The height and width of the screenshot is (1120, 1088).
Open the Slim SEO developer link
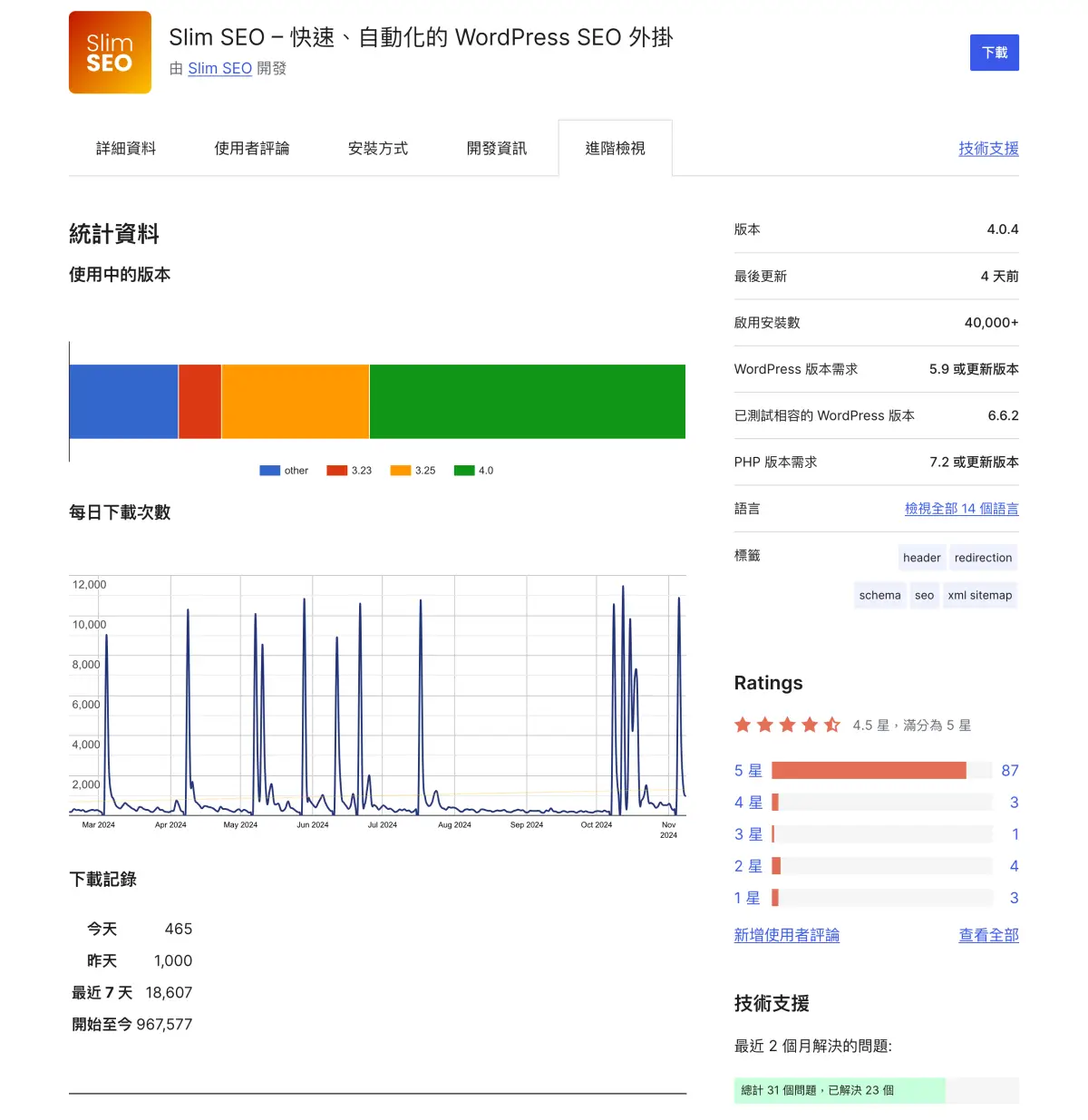click(x=219, y=68)
